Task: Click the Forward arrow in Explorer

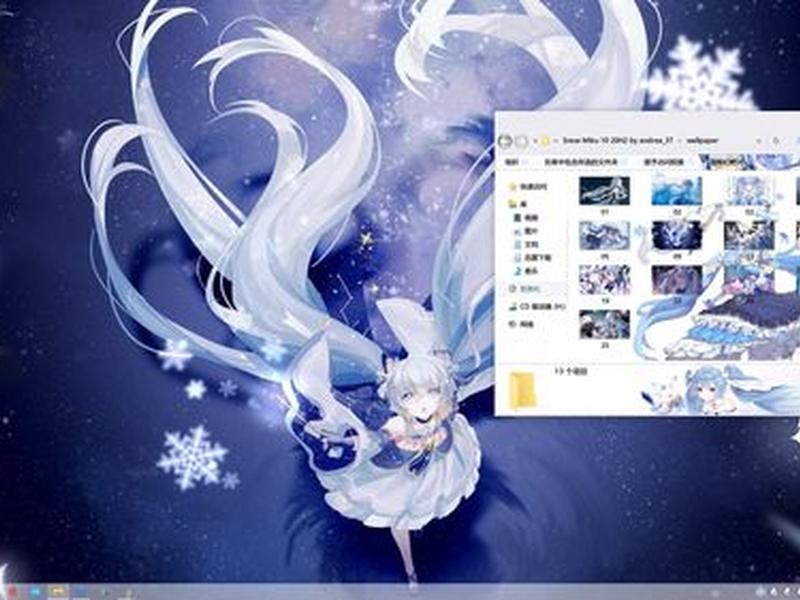Action: point(521,141)
